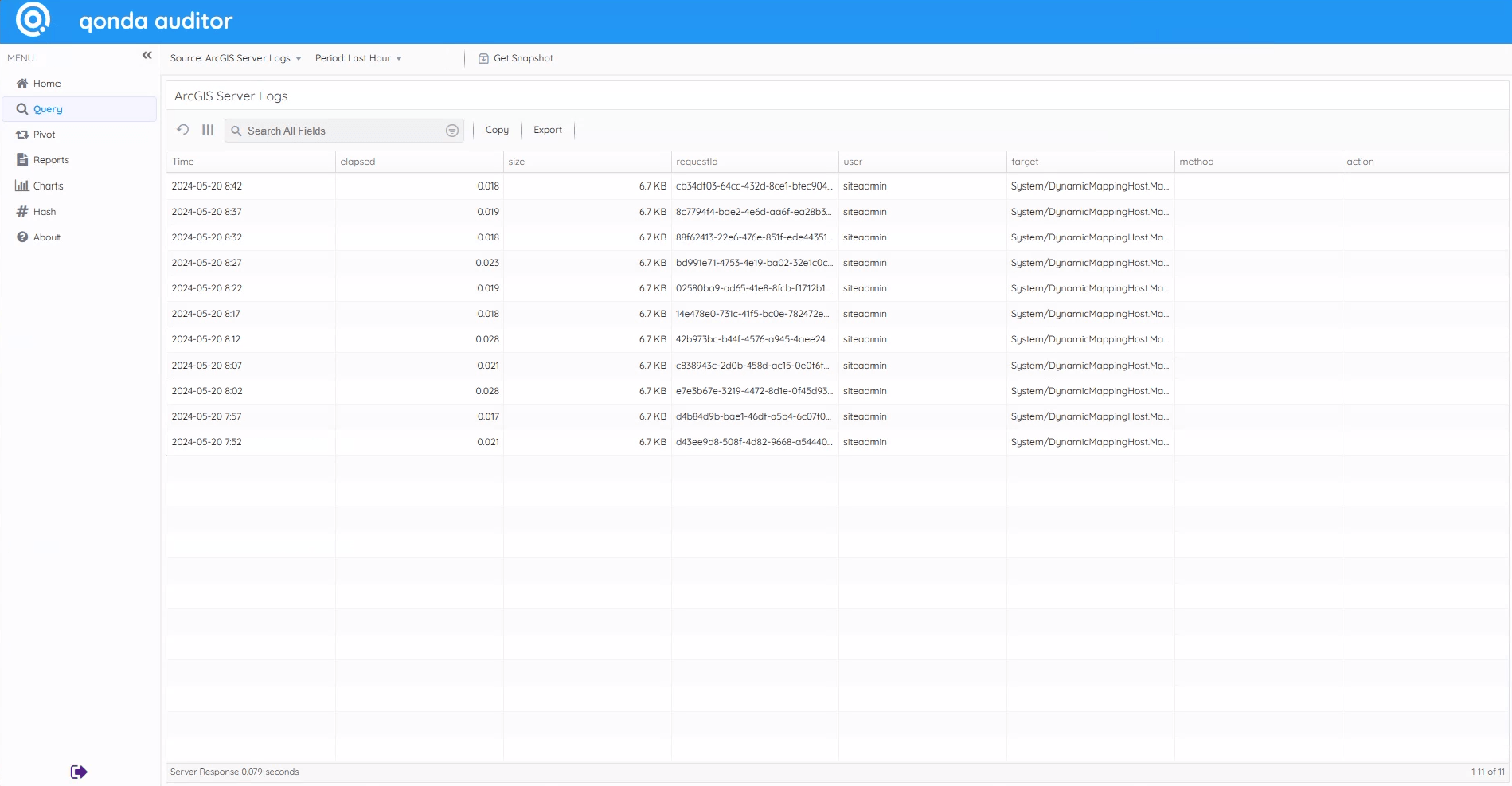Sort by the elapsed column header
The height and width of the screenshot is (786, 1512).
(357, 162)
